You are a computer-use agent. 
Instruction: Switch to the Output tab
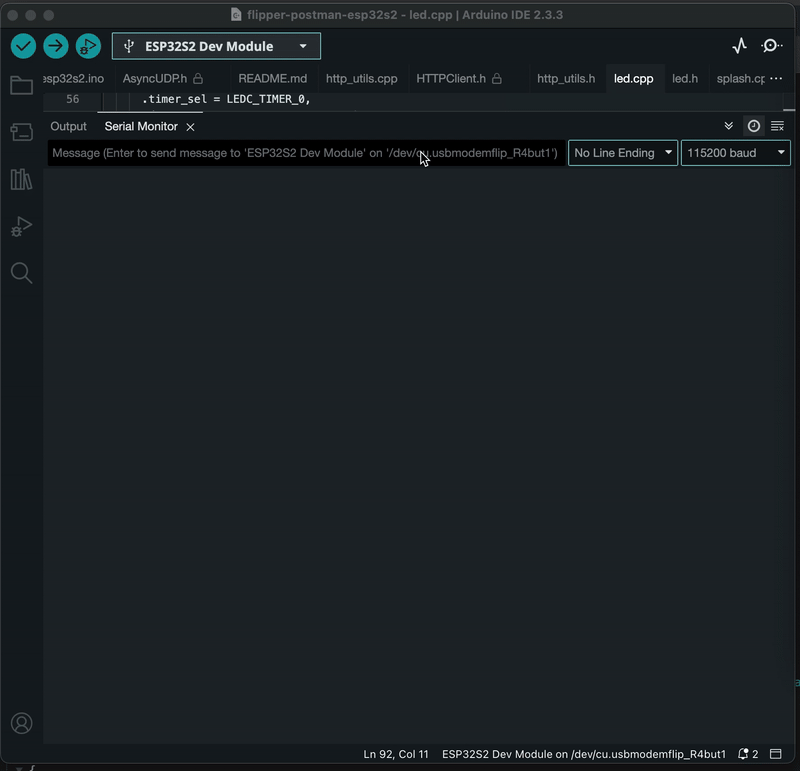[x=68, y=127]
